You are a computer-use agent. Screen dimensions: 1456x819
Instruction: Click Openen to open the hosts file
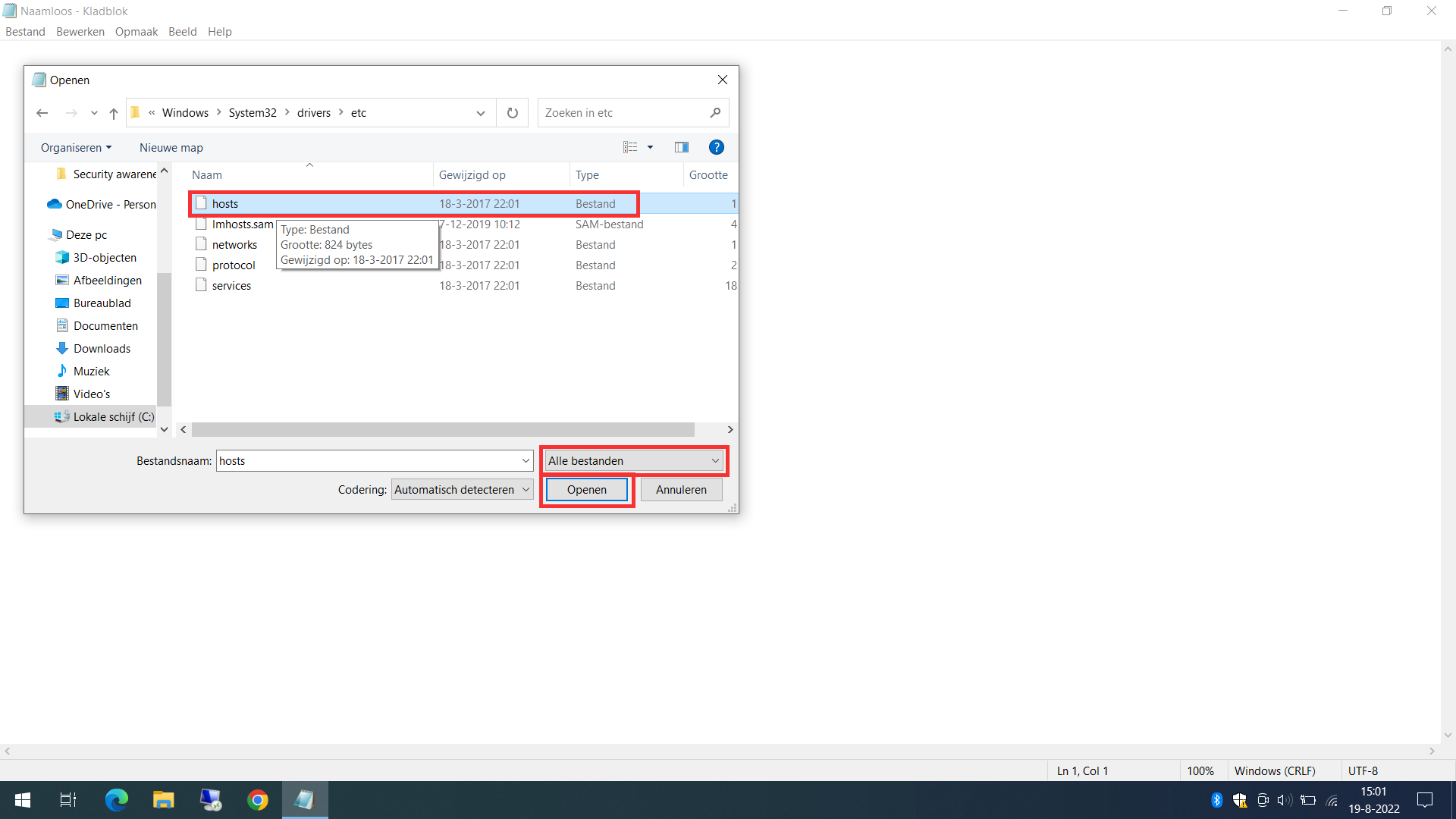(587, 489)
